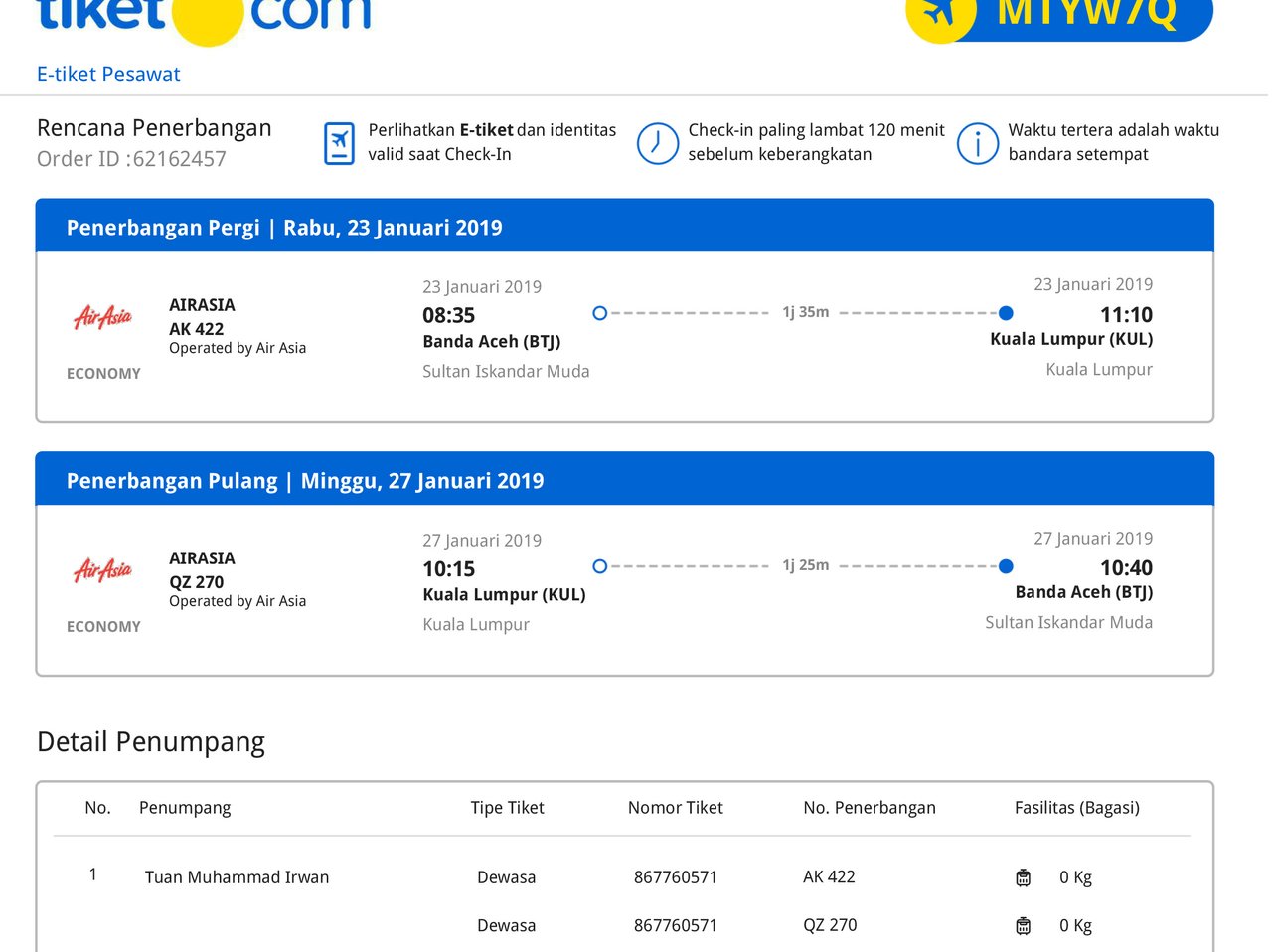Screen dimensions: 1272x952
Task: Click the AirAsia logo for flight QZ 270
Action: tap(103, 570)
